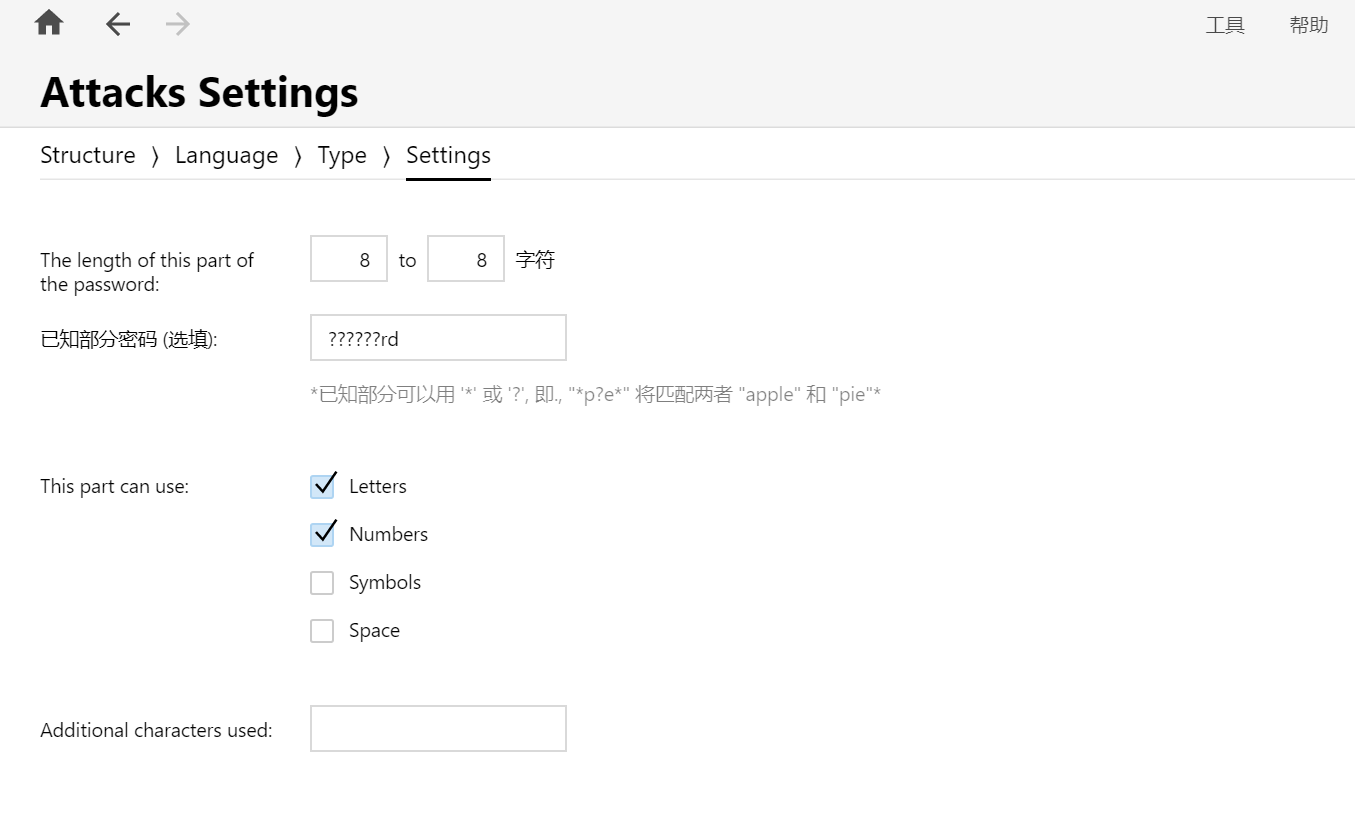Go to the Type step
This screenshot has width=1355, height=828.
(342, 155)
